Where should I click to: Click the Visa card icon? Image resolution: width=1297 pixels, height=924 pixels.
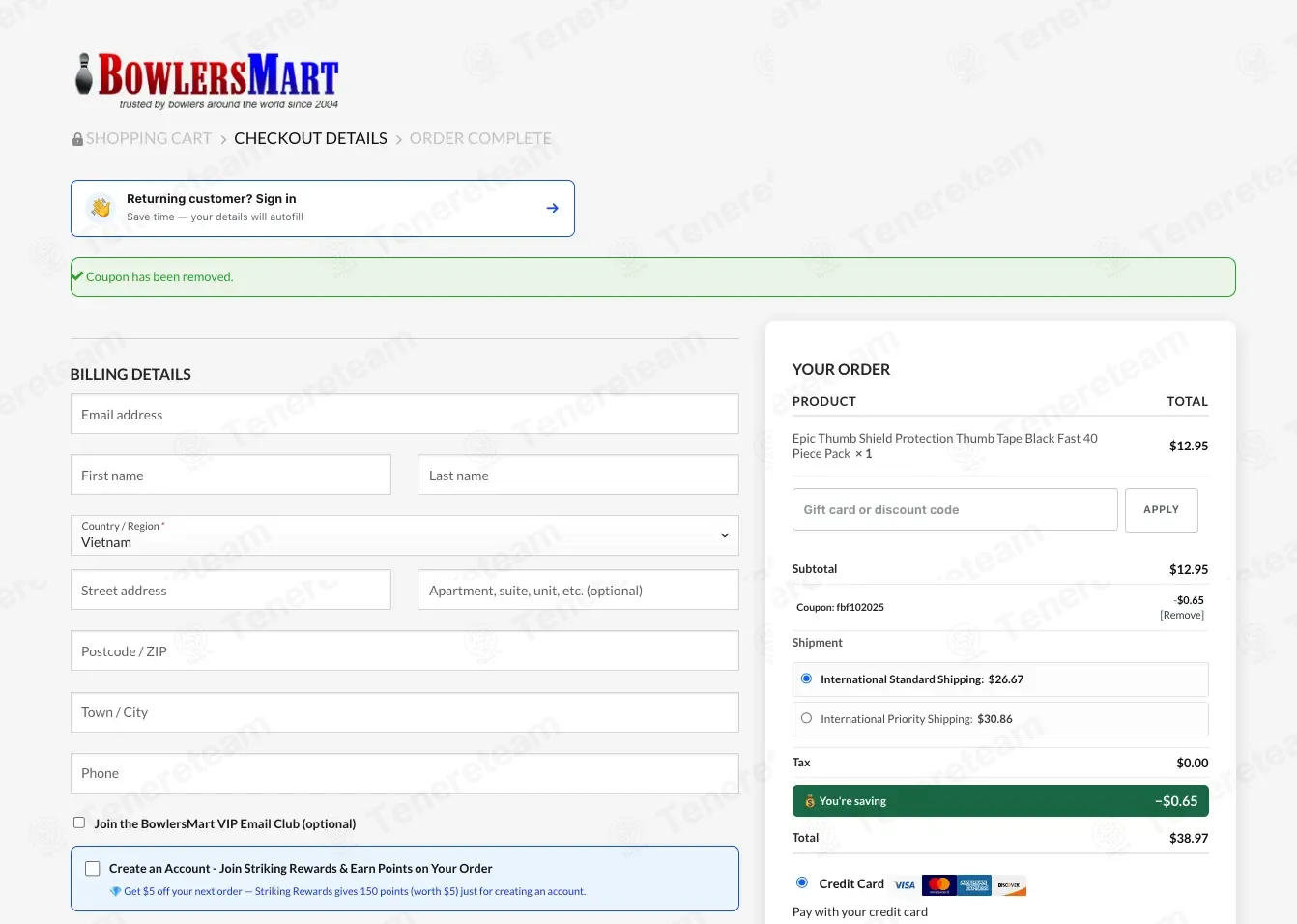click(905, 885)
